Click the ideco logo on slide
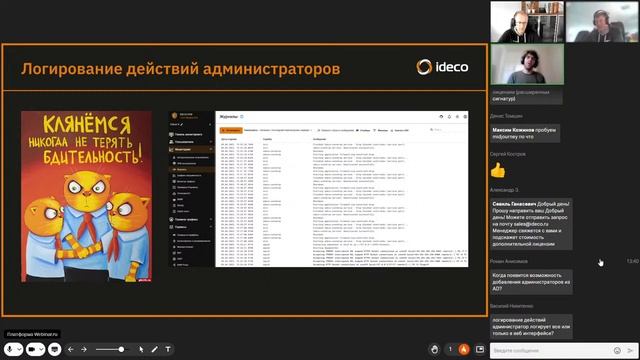640x360 pixels. pyautogui.click(x=442, y=67)
